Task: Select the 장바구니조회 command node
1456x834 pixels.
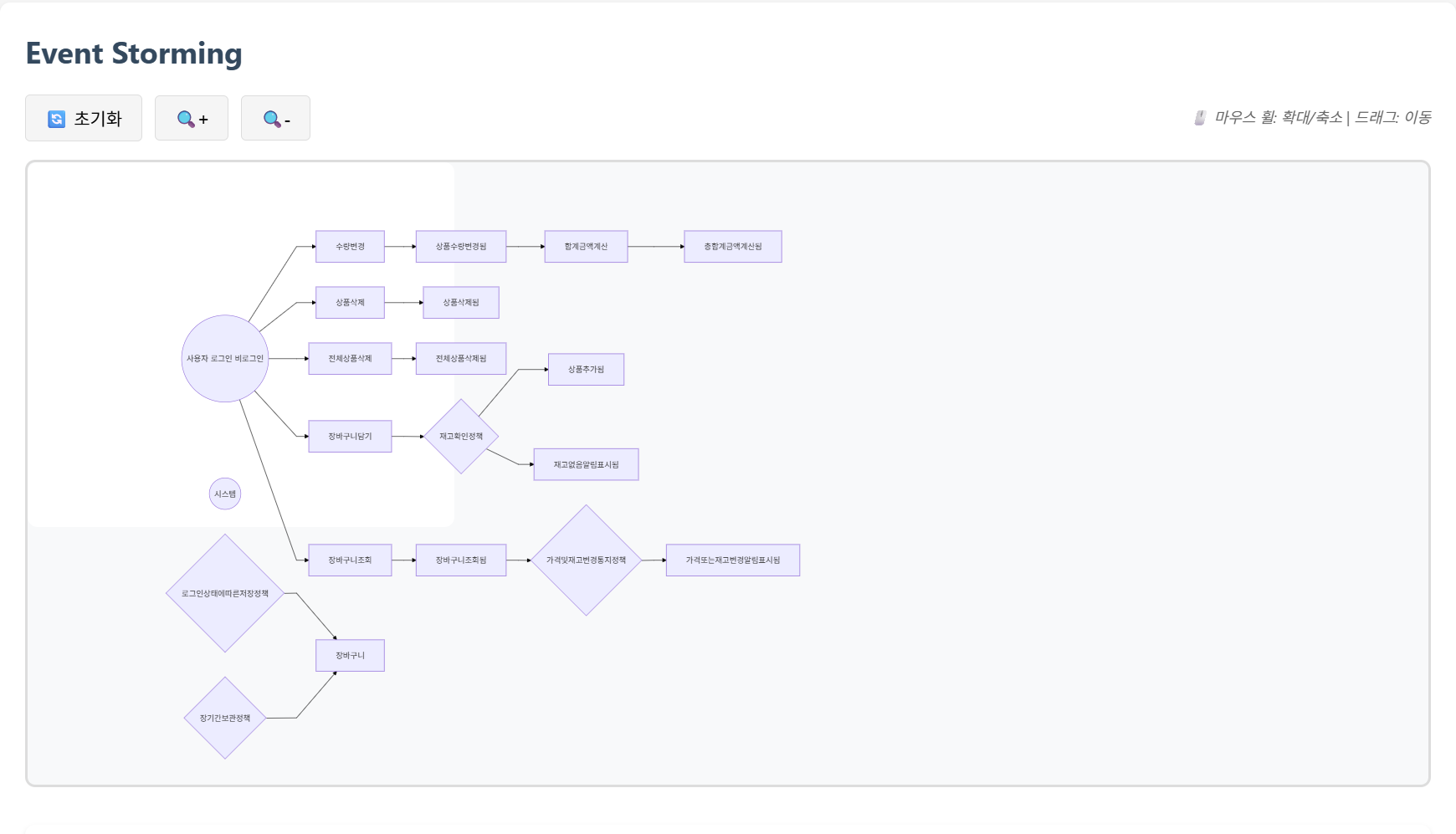Action: (350, 560)
